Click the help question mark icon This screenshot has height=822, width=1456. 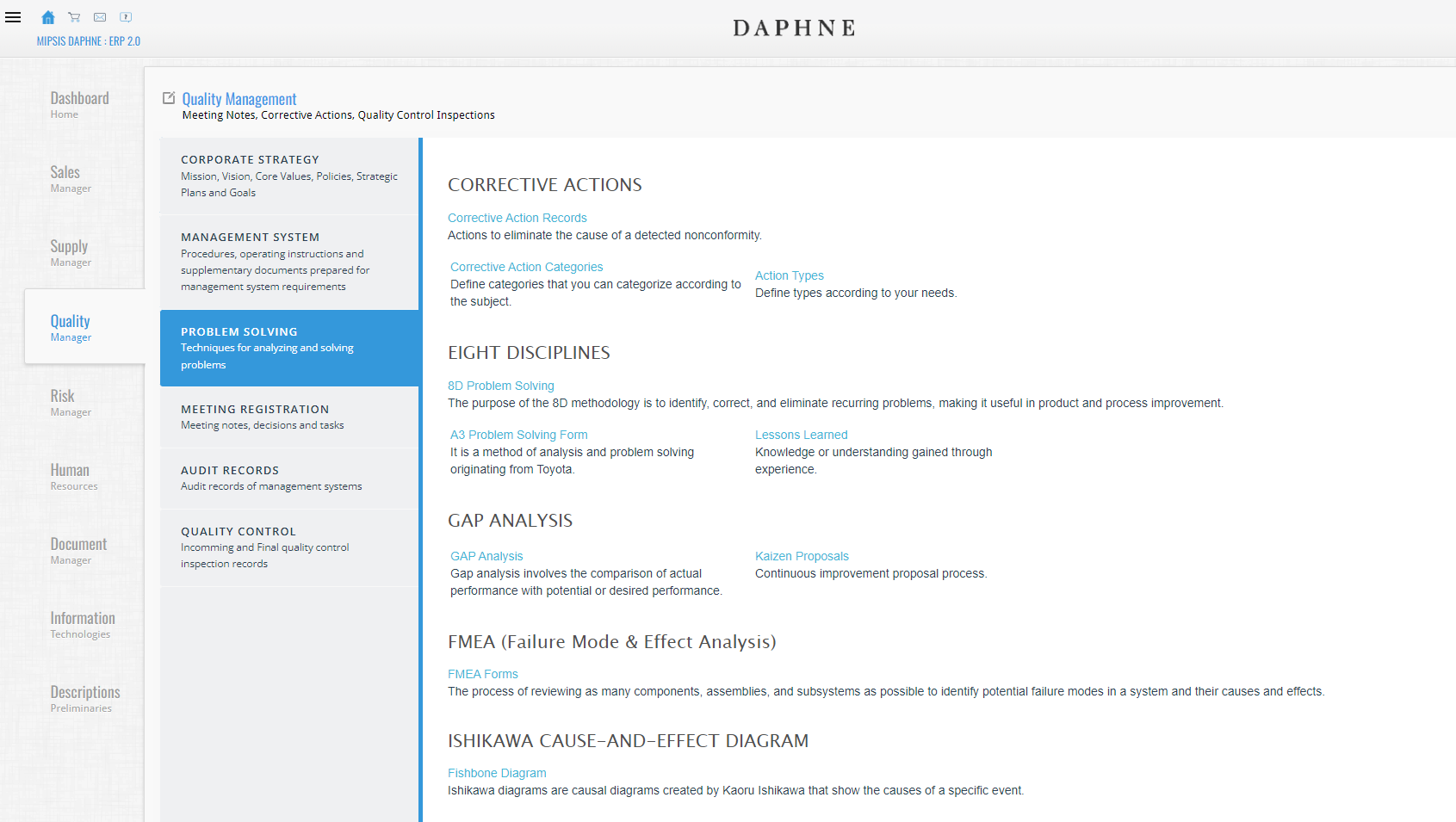[126, 17]
